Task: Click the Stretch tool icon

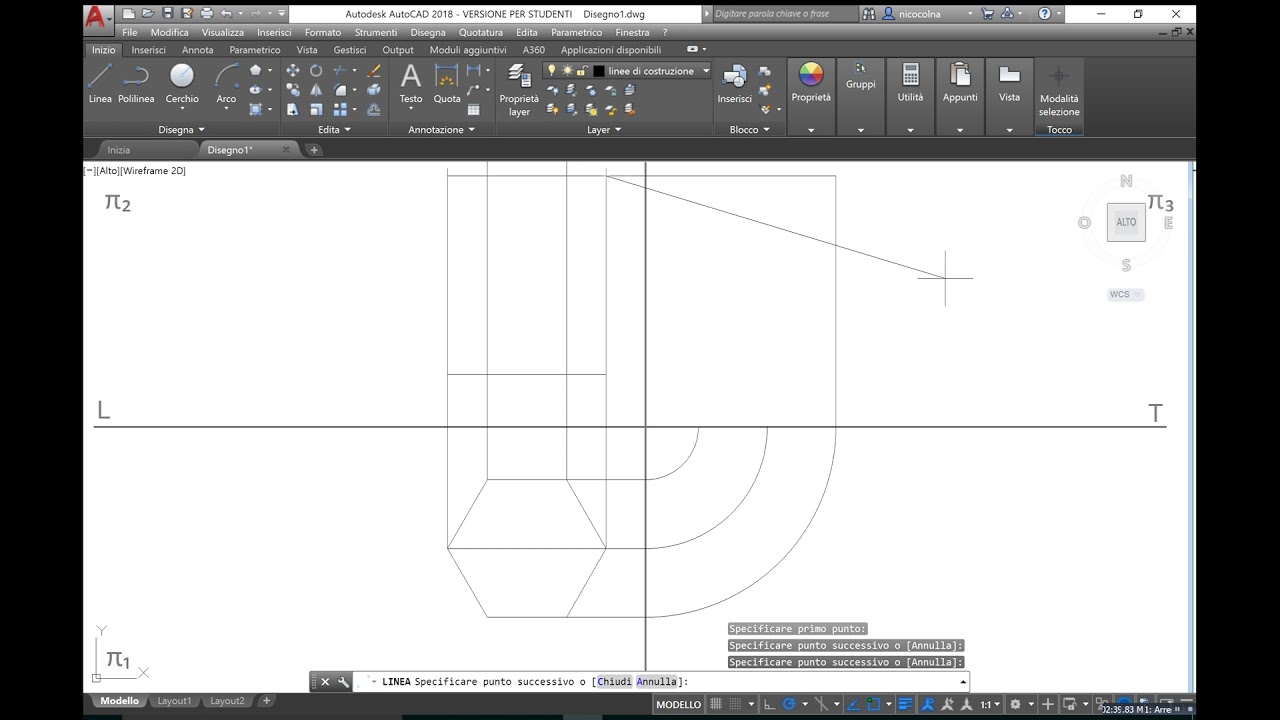Action: (293, 109)
